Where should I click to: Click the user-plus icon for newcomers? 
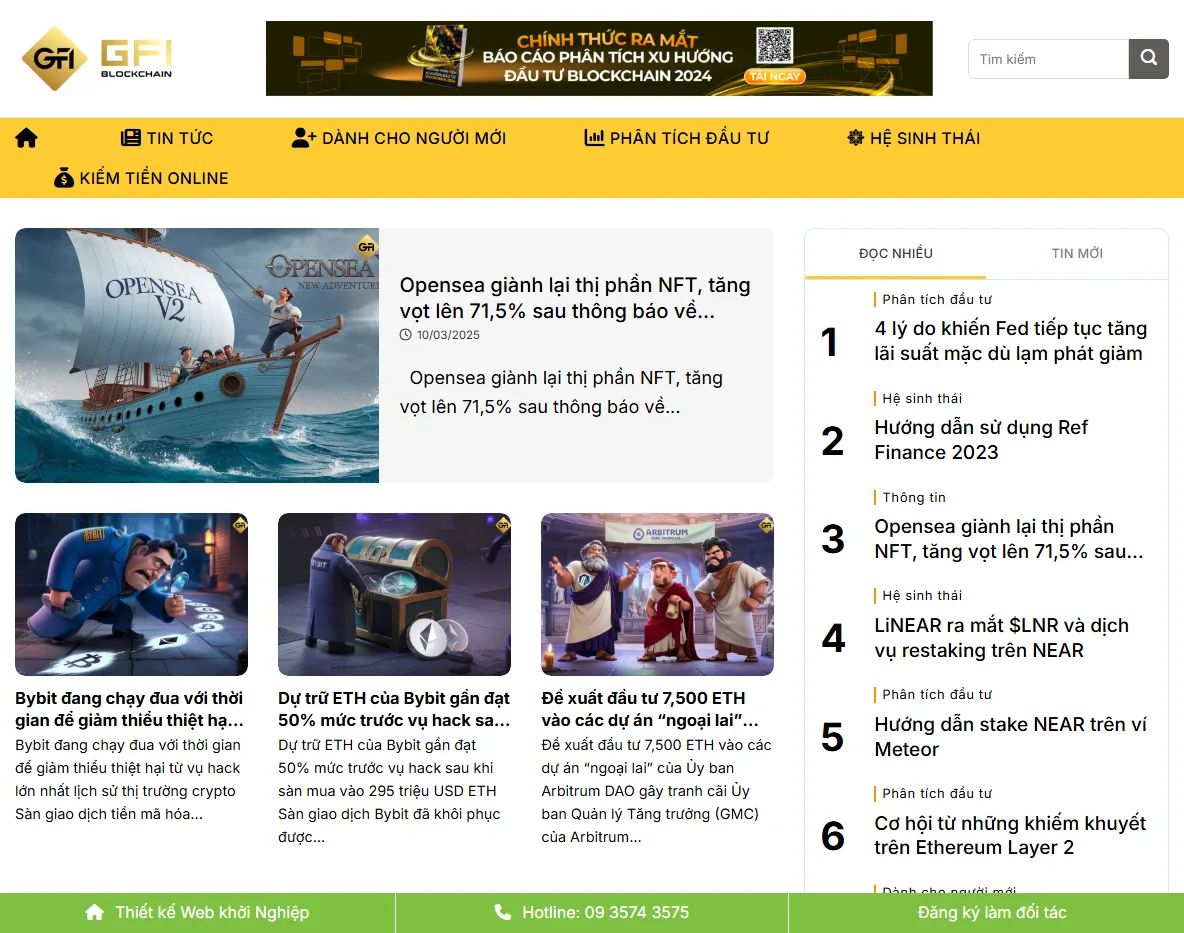(304, 138)
